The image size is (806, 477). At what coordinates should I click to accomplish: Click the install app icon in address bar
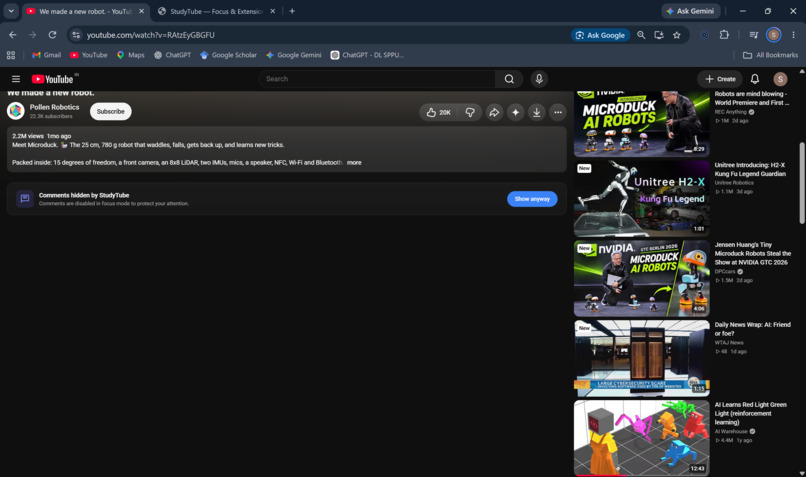(x=659, y=35)
